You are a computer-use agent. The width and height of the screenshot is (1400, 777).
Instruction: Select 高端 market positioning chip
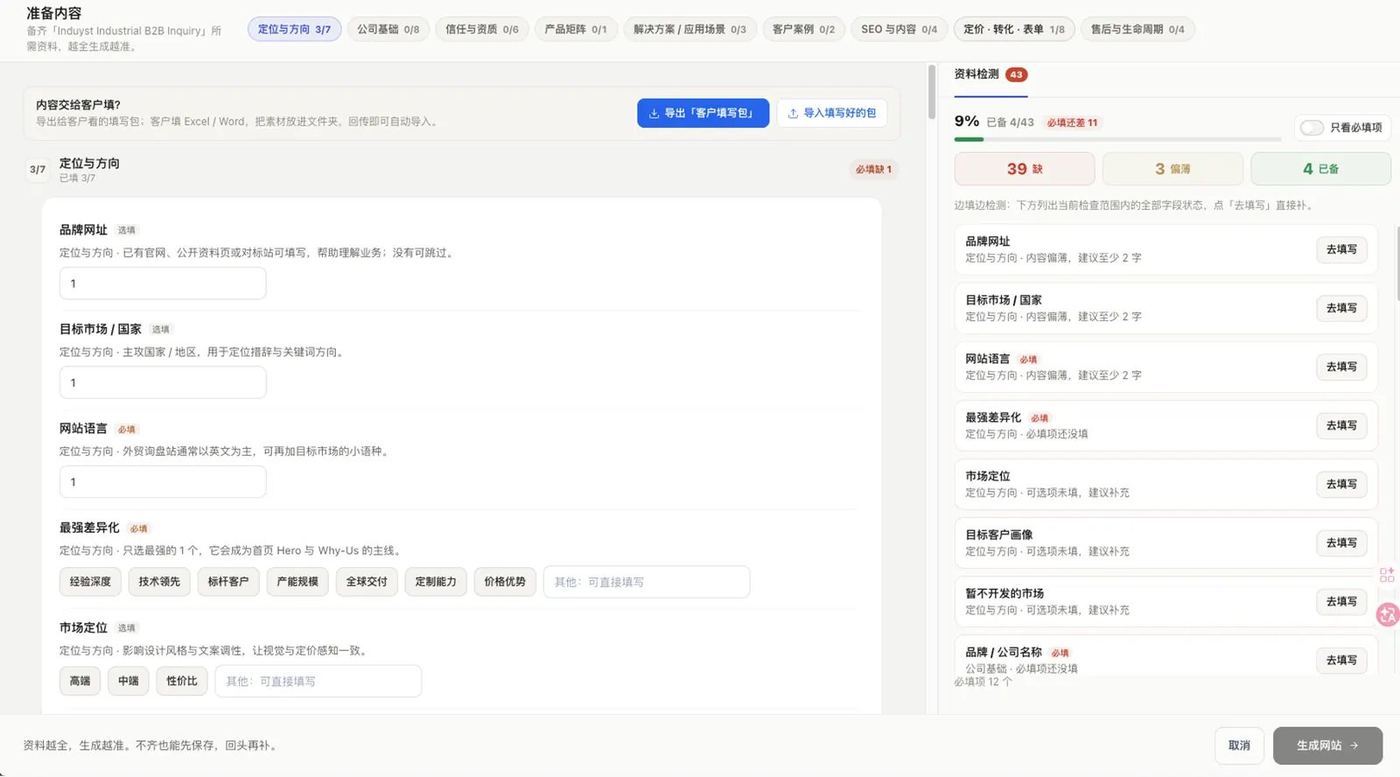[80, 681]
